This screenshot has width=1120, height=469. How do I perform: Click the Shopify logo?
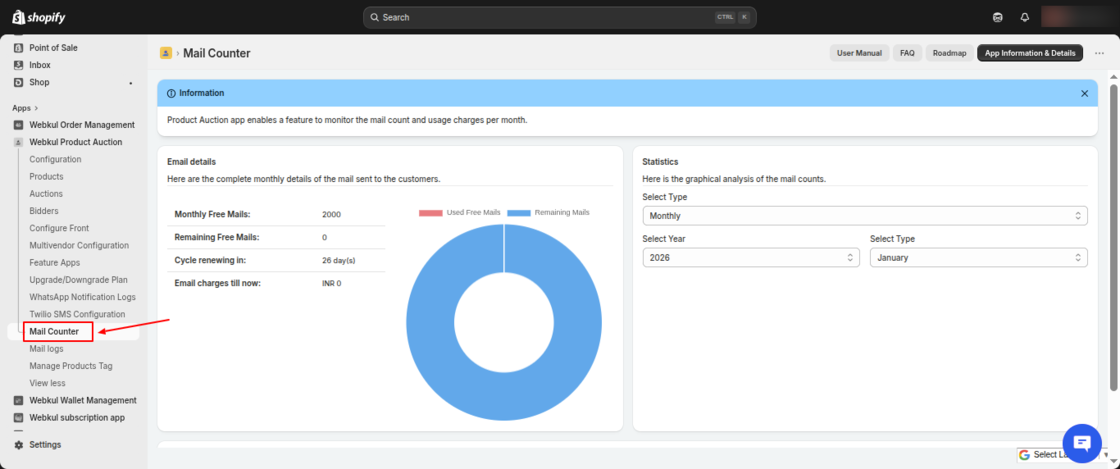point(39,16)
